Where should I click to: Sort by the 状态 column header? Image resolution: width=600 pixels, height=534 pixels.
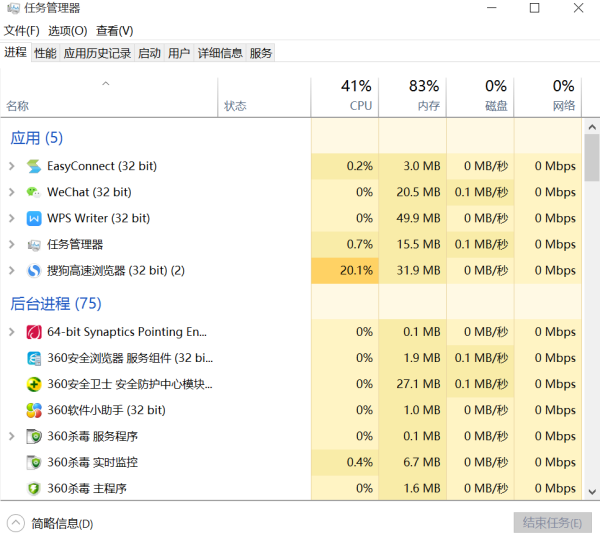(264, 98)
